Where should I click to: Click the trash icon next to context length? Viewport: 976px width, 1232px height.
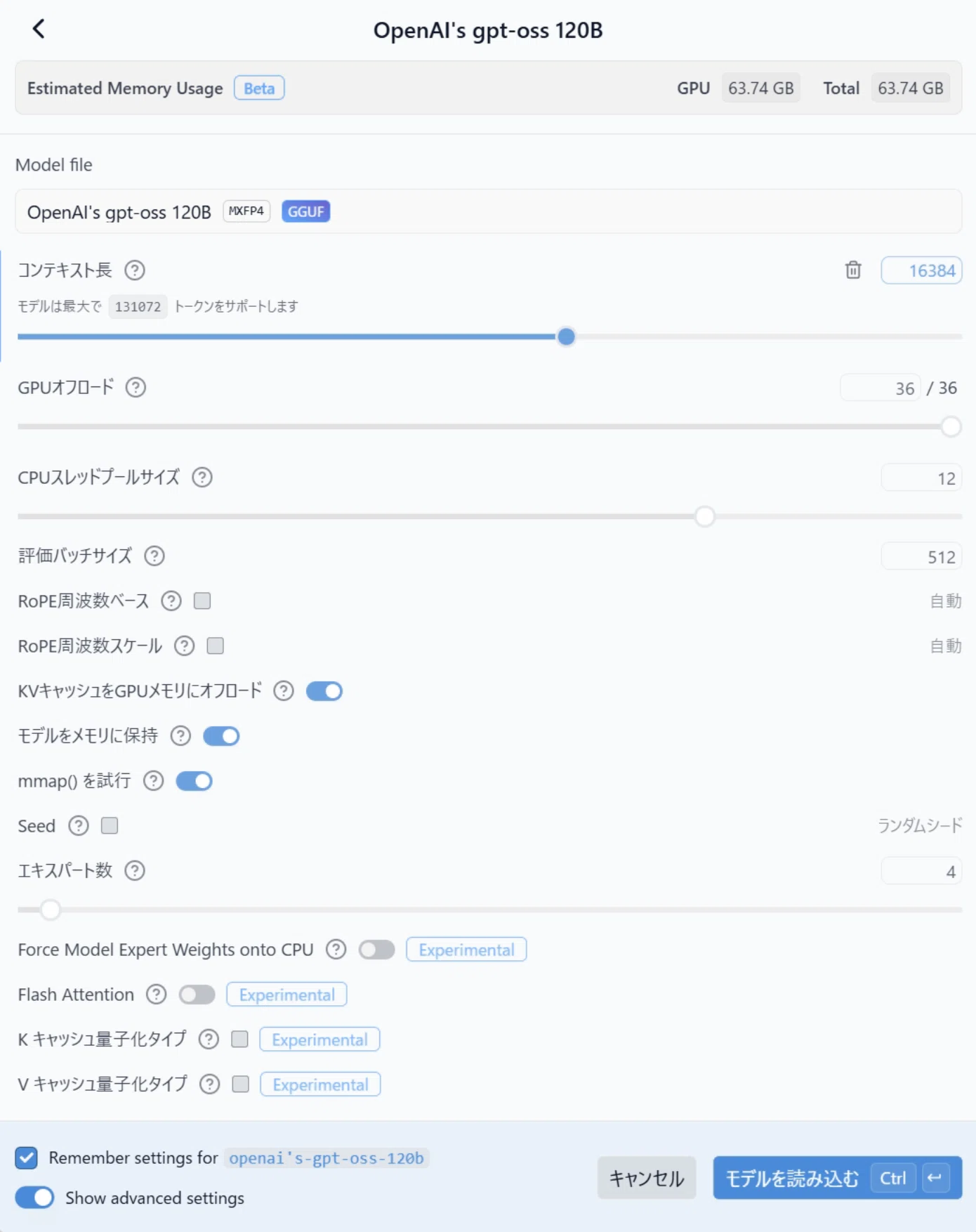[853, 270]
